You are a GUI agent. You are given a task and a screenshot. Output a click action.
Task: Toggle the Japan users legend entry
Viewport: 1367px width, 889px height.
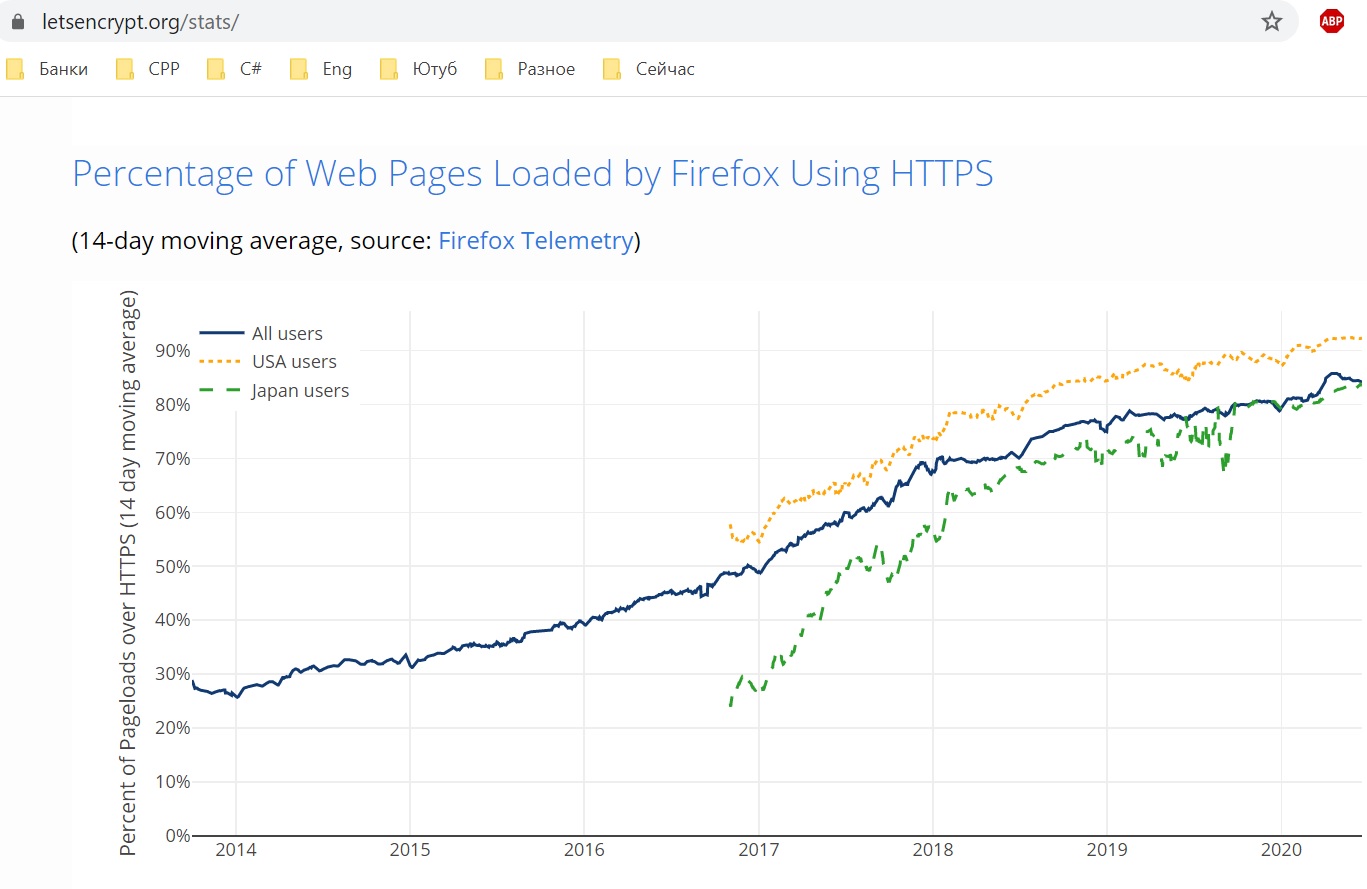tap(275, 391)
